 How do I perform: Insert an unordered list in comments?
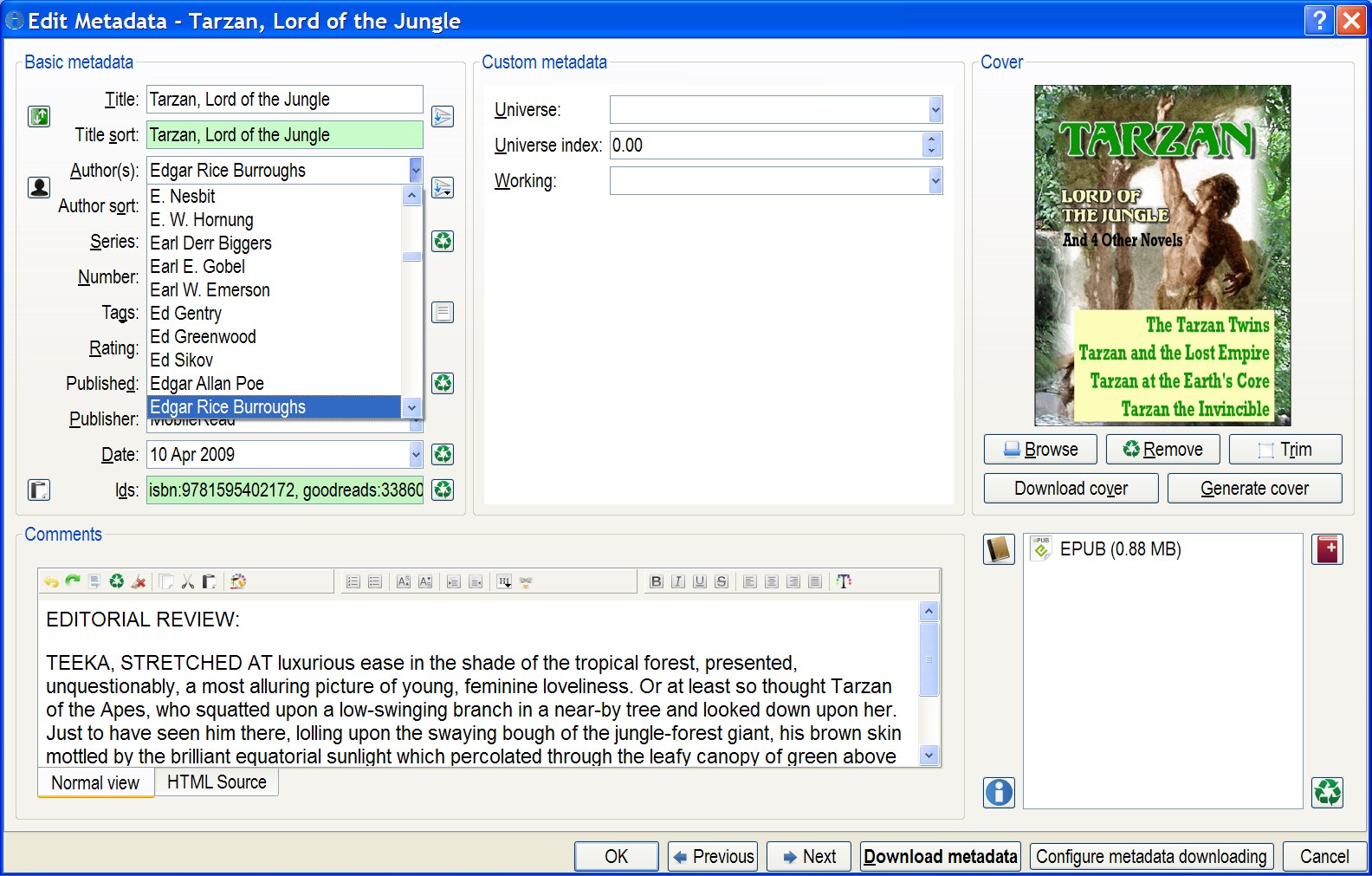pos(375,581)
